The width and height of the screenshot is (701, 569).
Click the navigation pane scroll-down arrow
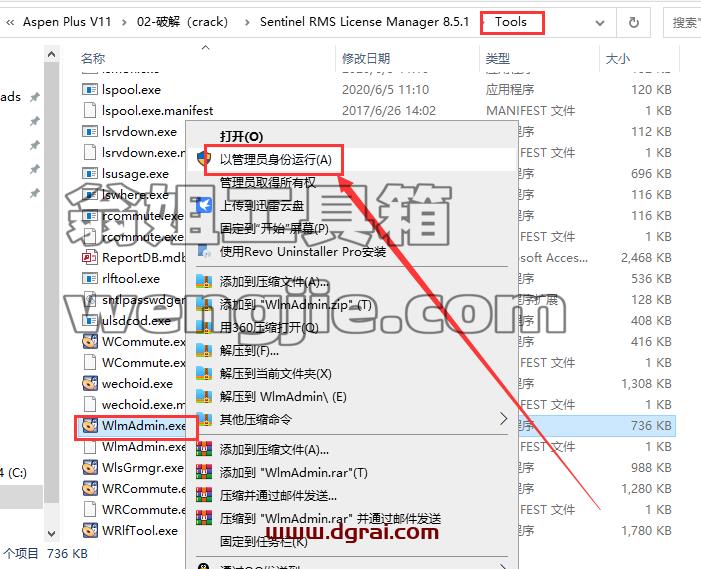pos(51,534)
